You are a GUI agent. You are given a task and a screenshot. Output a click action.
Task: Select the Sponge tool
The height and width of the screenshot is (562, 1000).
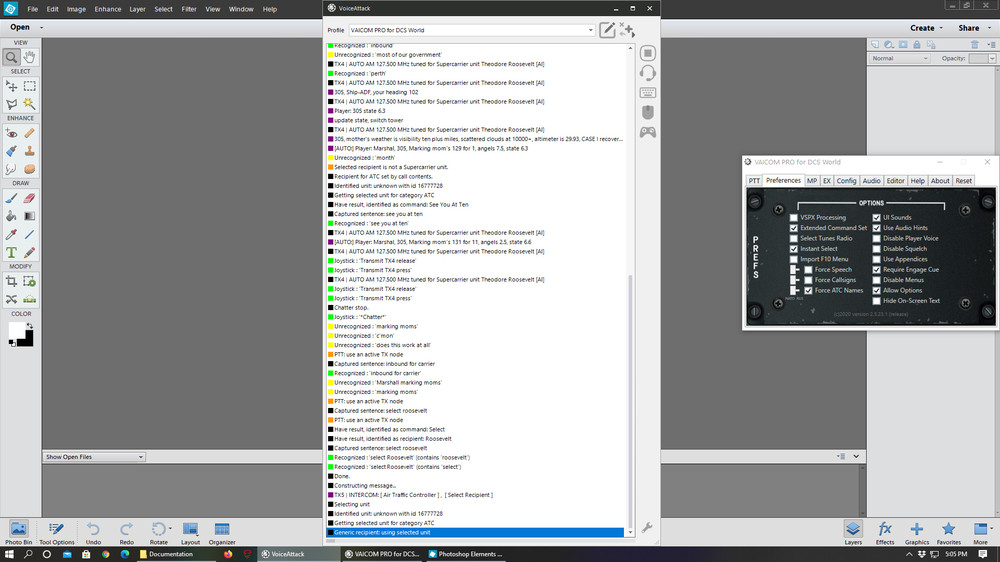(29, 169)
